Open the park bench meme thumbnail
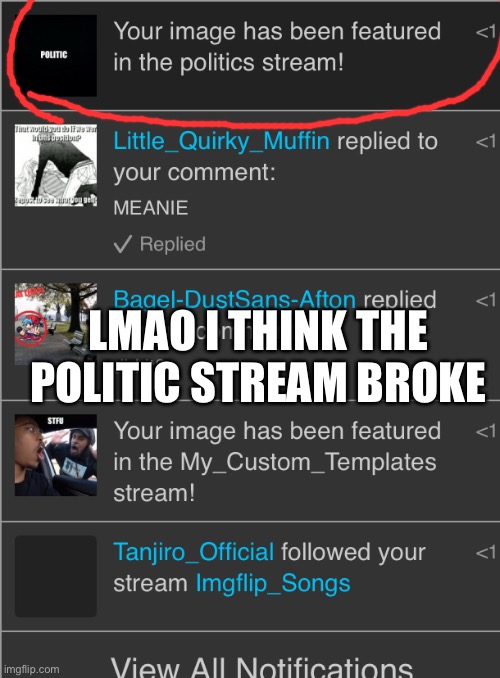 coord(56,324)
